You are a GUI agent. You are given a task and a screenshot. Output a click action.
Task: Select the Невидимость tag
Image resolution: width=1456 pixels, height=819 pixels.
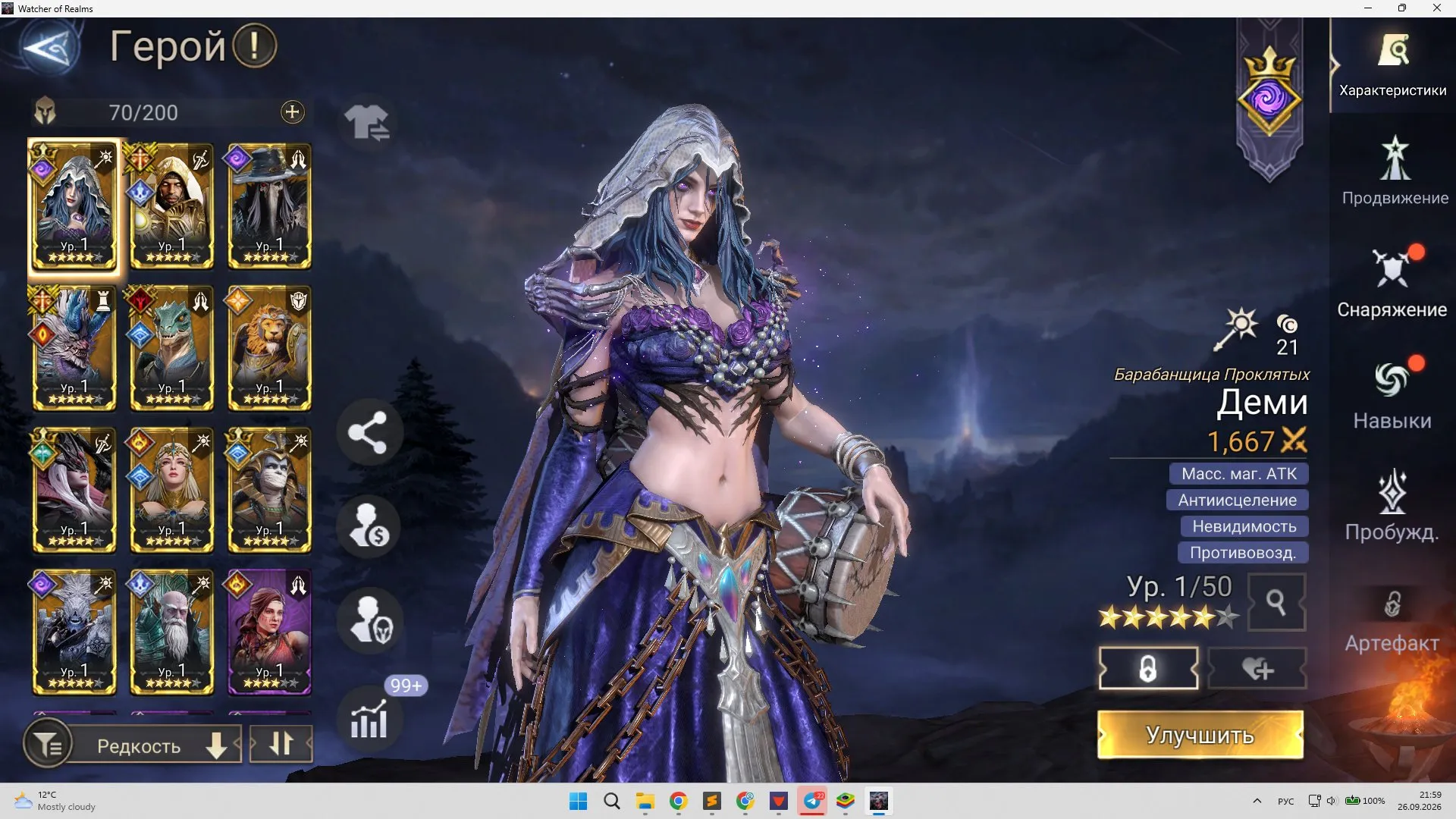click(1244, 526)
